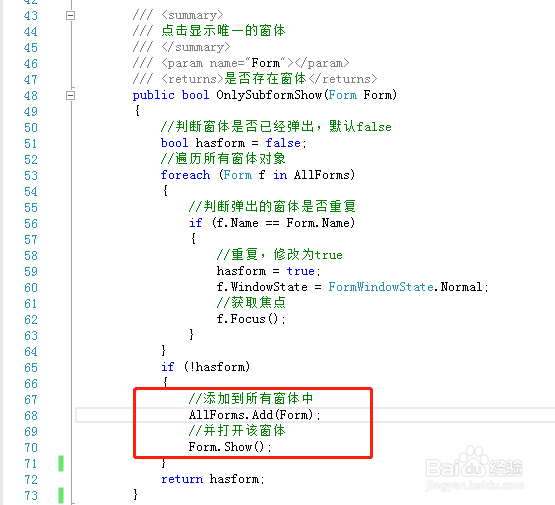Click the comment '//遍历所有窗体对象'
Screen dimensions: 555x505
pyautogui.click(x=223, y=159)
